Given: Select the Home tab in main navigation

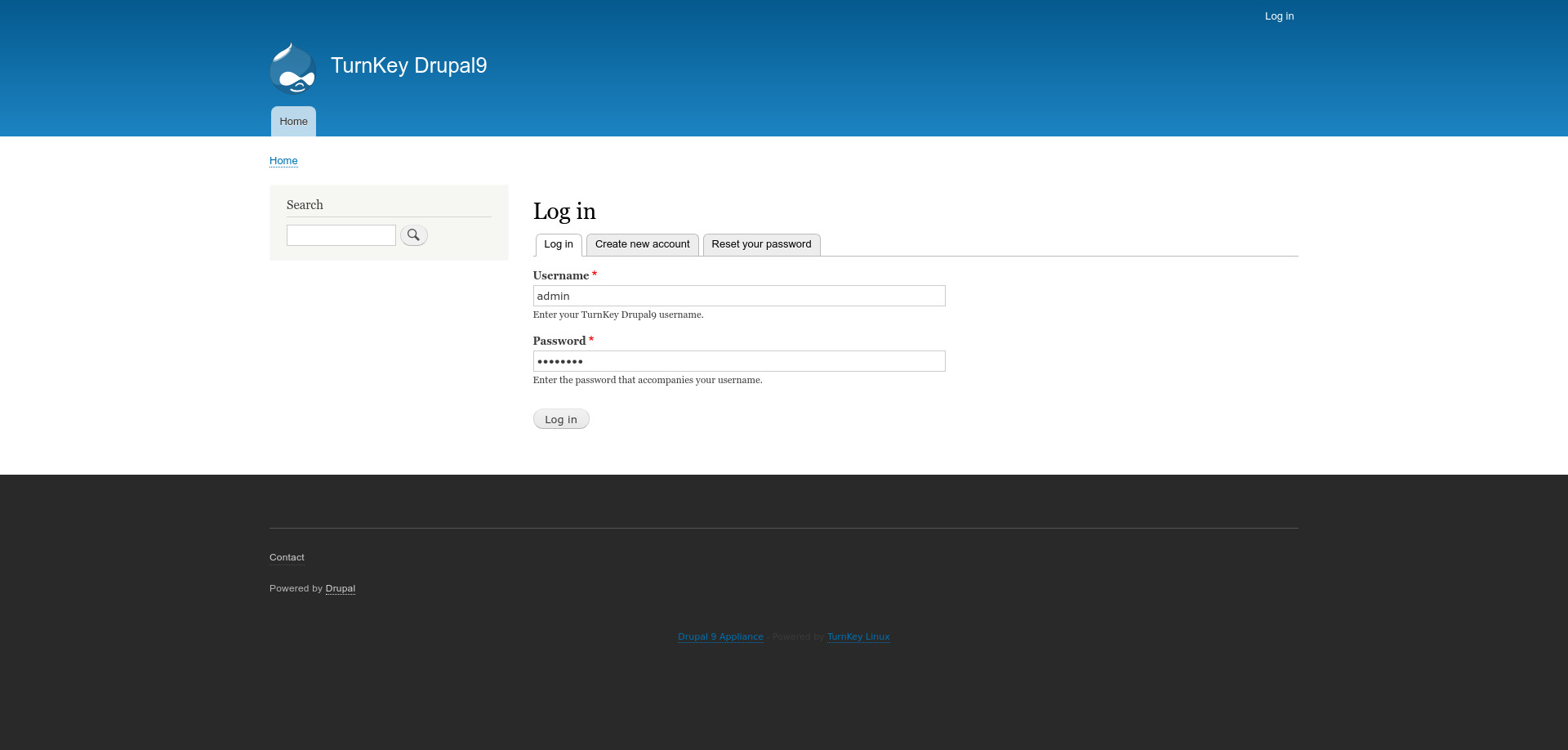Looking at the screenshot, I should coord(293,122).
